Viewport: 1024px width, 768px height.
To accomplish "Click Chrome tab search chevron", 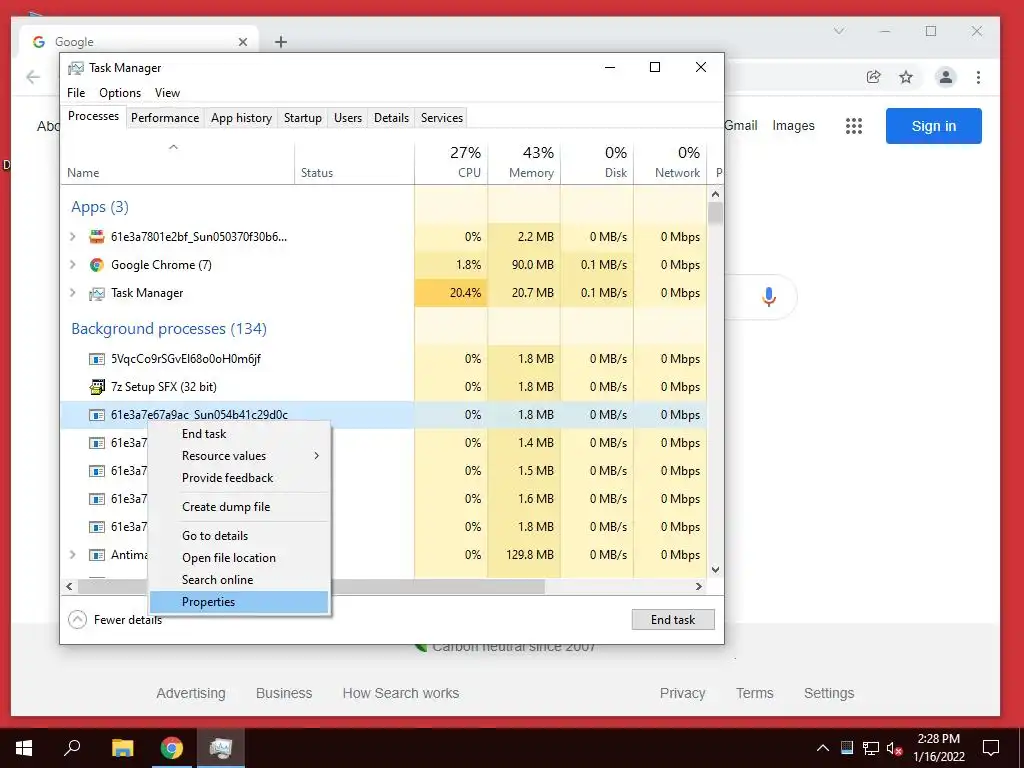I will pos(839,31).
